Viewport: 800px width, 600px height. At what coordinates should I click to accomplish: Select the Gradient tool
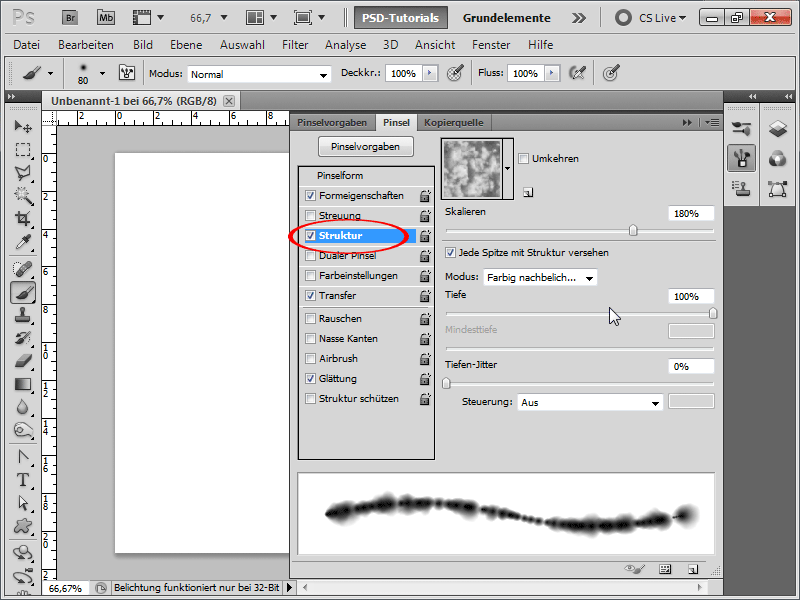(x=23, y=384)
